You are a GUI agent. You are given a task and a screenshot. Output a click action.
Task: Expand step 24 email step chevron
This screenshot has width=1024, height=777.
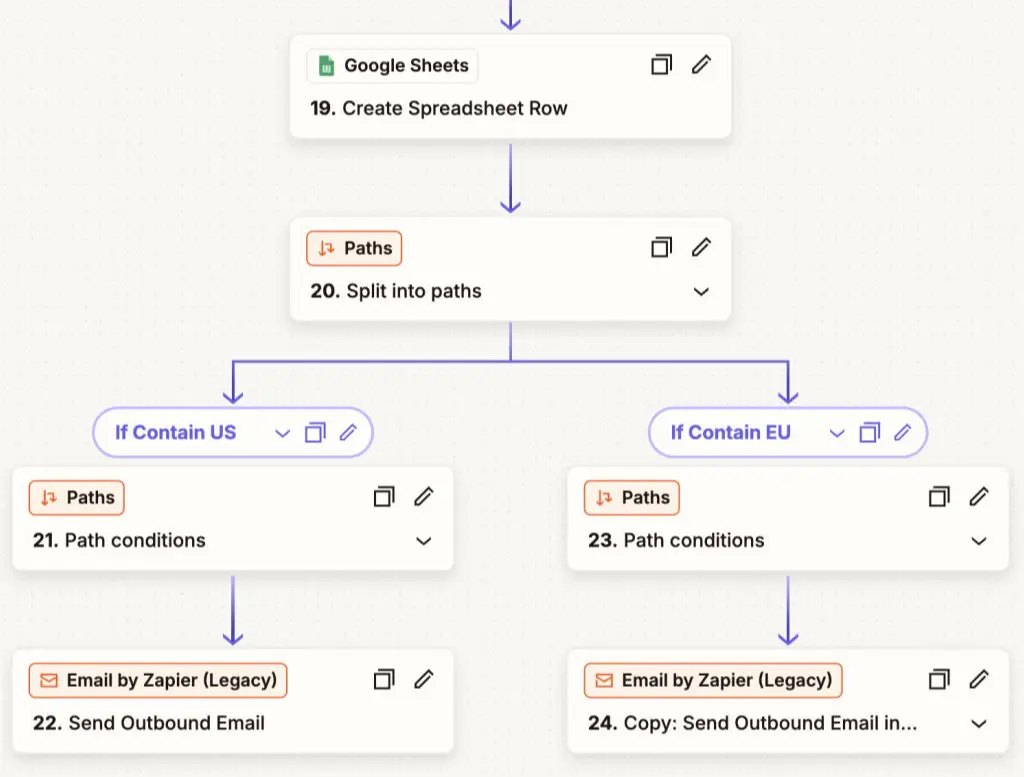[x=979, y=723]
